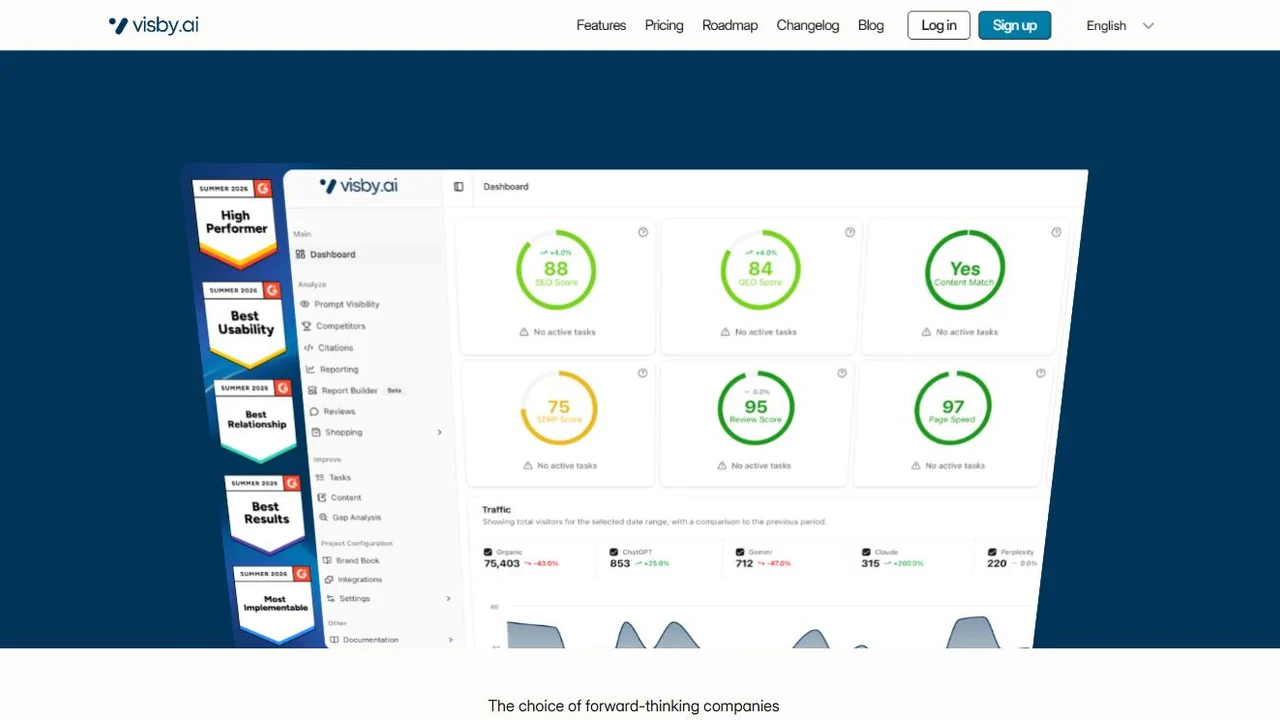Click the Shopping bag icon
This screenshot has height=720, width=1280.
316,432
